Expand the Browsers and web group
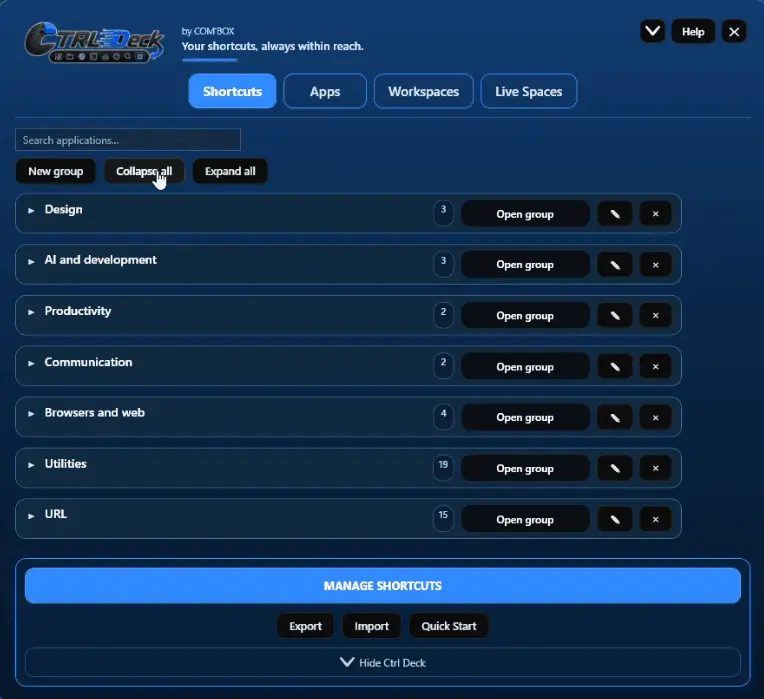 click(x=31, y=414)
